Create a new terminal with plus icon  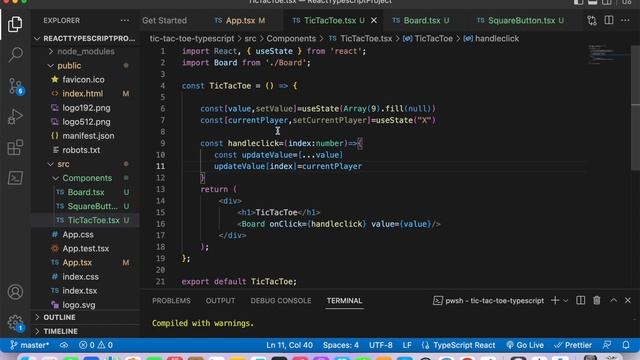pyautogui.click(x=555, y=300)
